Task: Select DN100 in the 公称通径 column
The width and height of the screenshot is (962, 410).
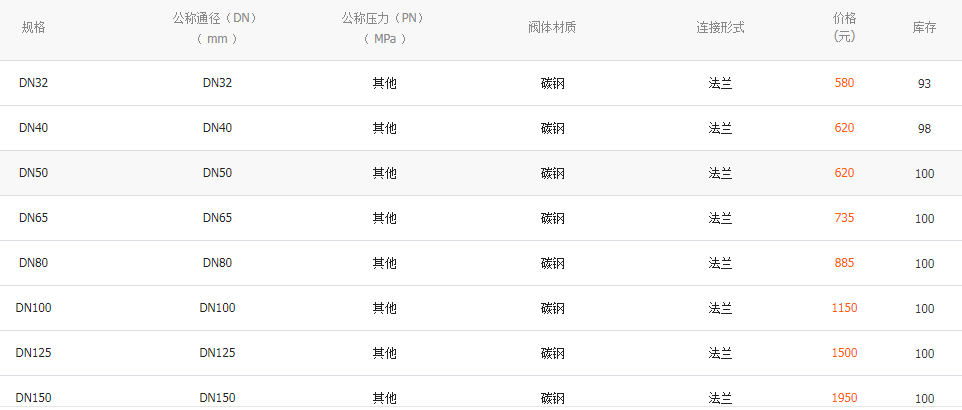Action: pos(217,308)
